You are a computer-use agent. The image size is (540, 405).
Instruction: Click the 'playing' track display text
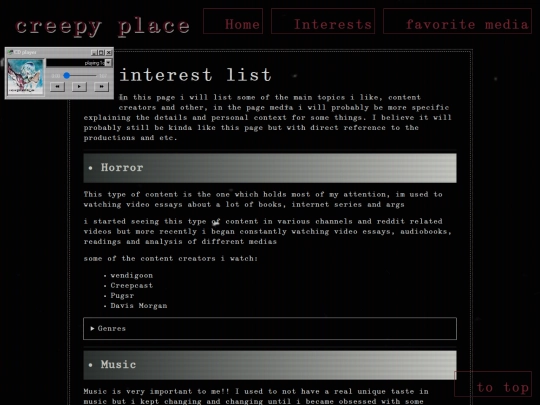[x=94, y=63]
